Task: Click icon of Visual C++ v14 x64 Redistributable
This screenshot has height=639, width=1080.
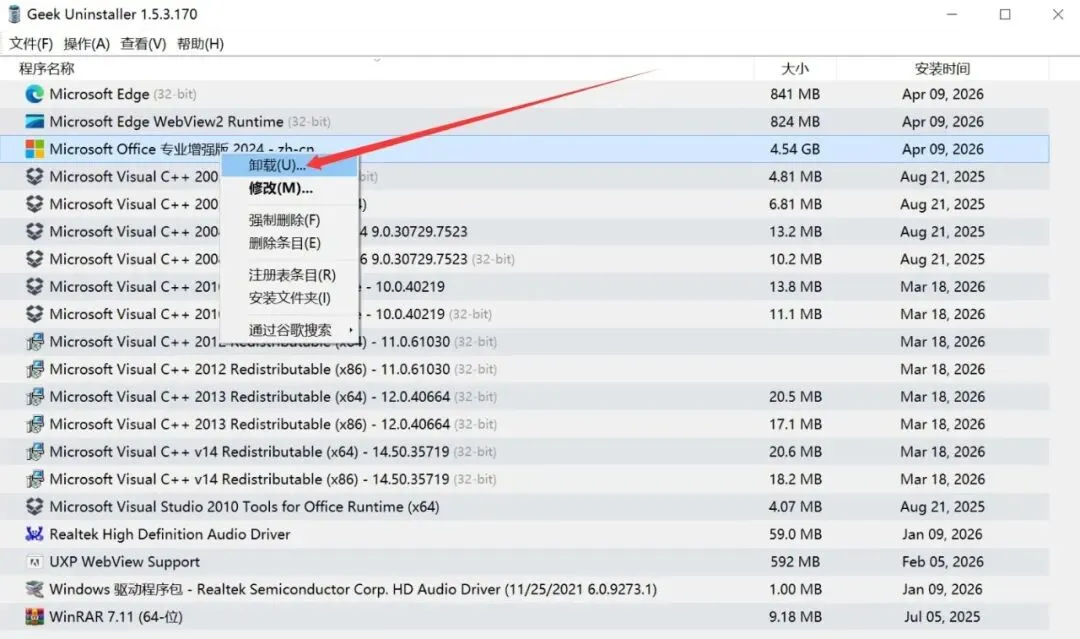Action: pyautogui.click(x=34, y=452)
